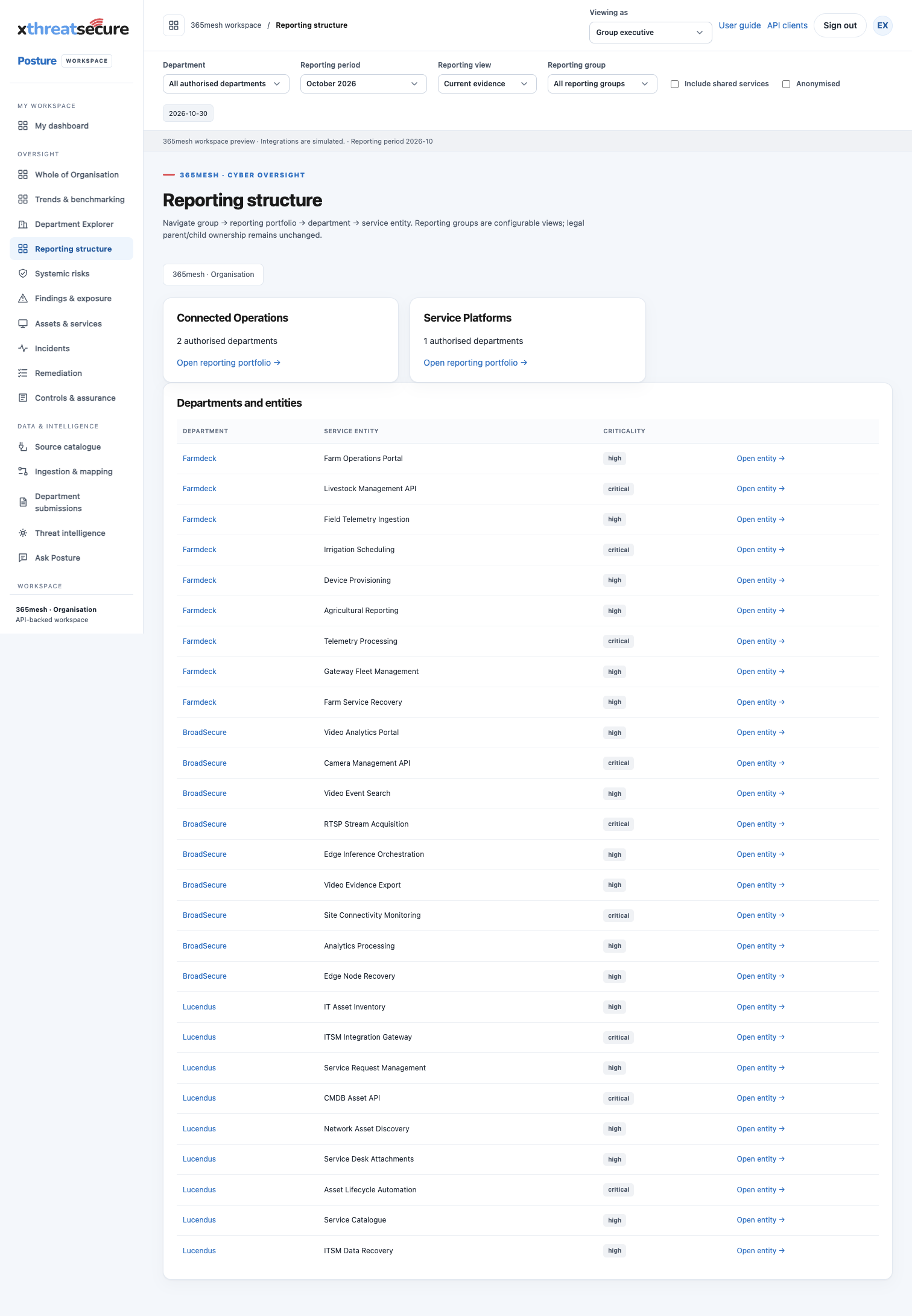
Task: Open Service Platforms reporting portfolio
Action: pyautogui.click(x=475, y=363)
